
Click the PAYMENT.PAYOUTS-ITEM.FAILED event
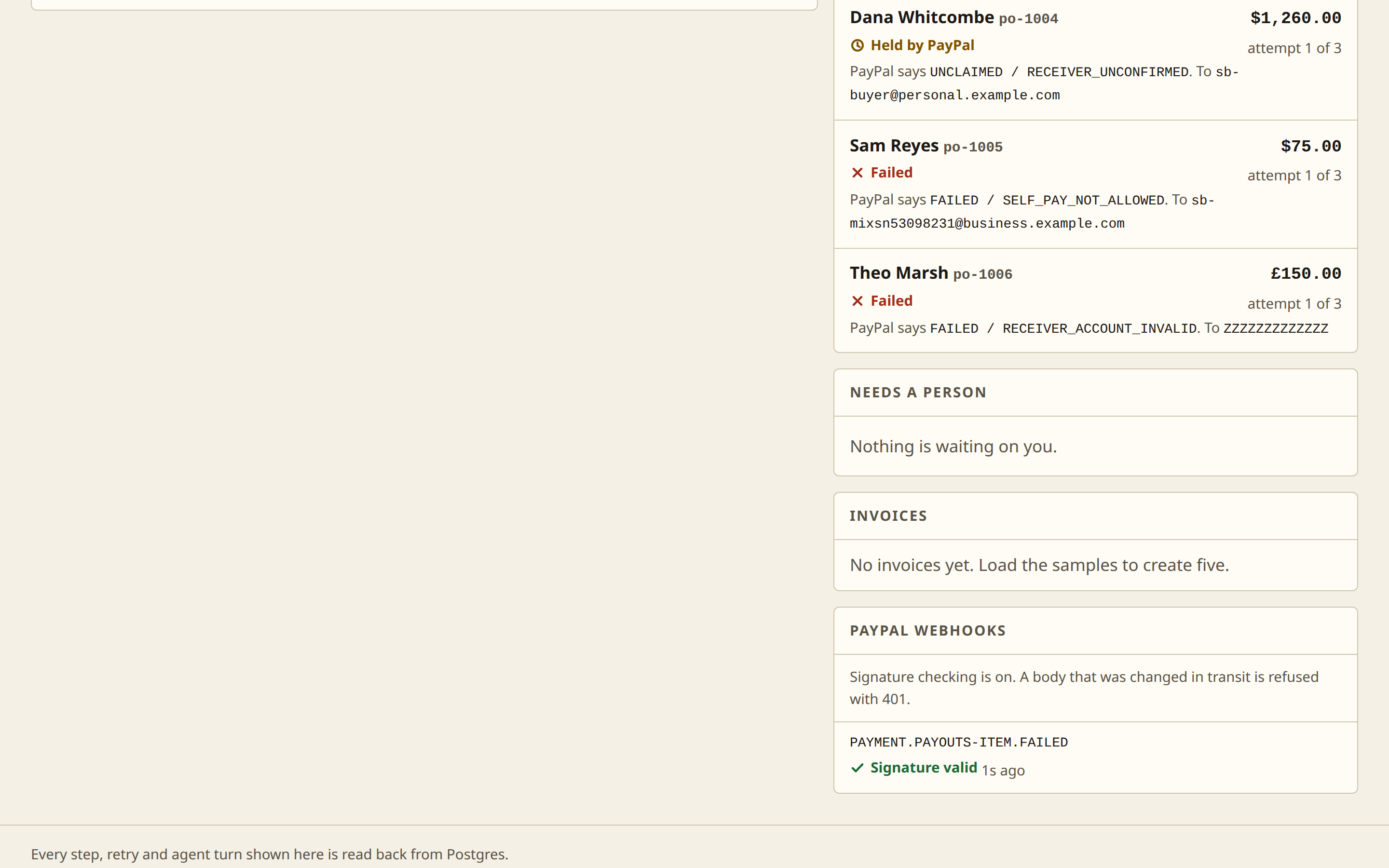point(958,742)
